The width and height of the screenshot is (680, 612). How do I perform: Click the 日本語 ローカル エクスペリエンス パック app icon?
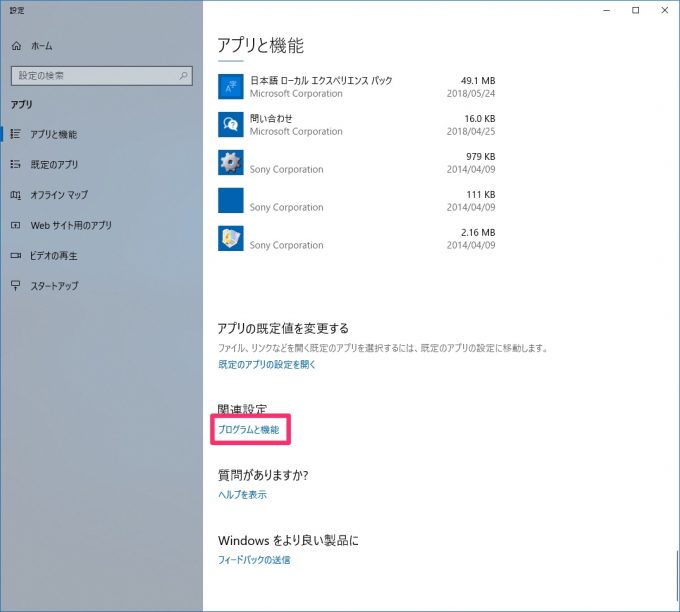(x=230, y=87)
